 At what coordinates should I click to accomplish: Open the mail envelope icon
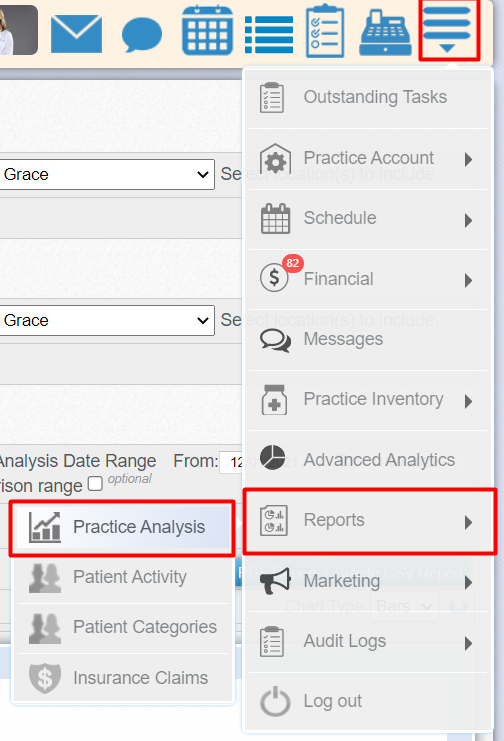coord(76,33)
